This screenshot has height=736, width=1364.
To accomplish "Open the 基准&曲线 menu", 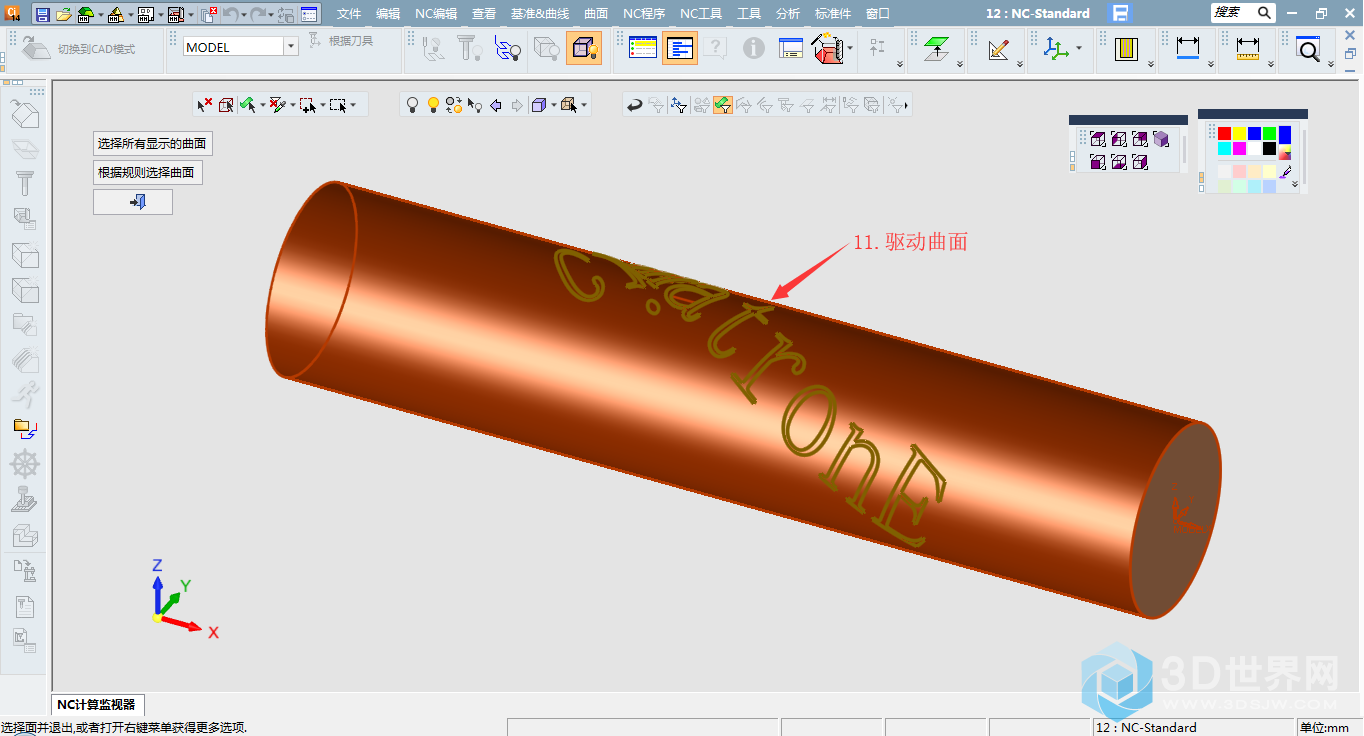I will click(x=539, y=14).
